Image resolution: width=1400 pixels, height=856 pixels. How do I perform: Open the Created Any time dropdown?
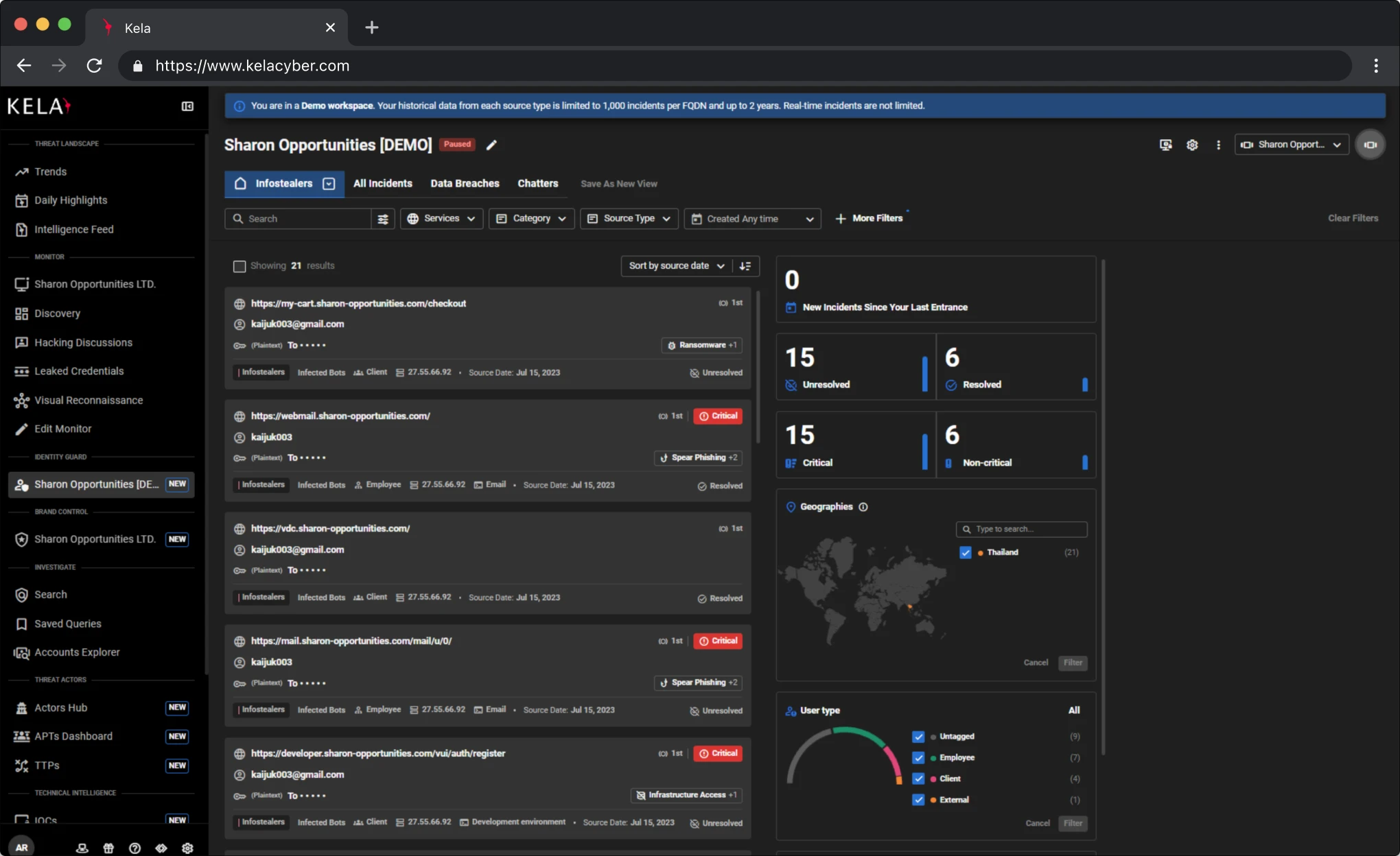[753, 219]
